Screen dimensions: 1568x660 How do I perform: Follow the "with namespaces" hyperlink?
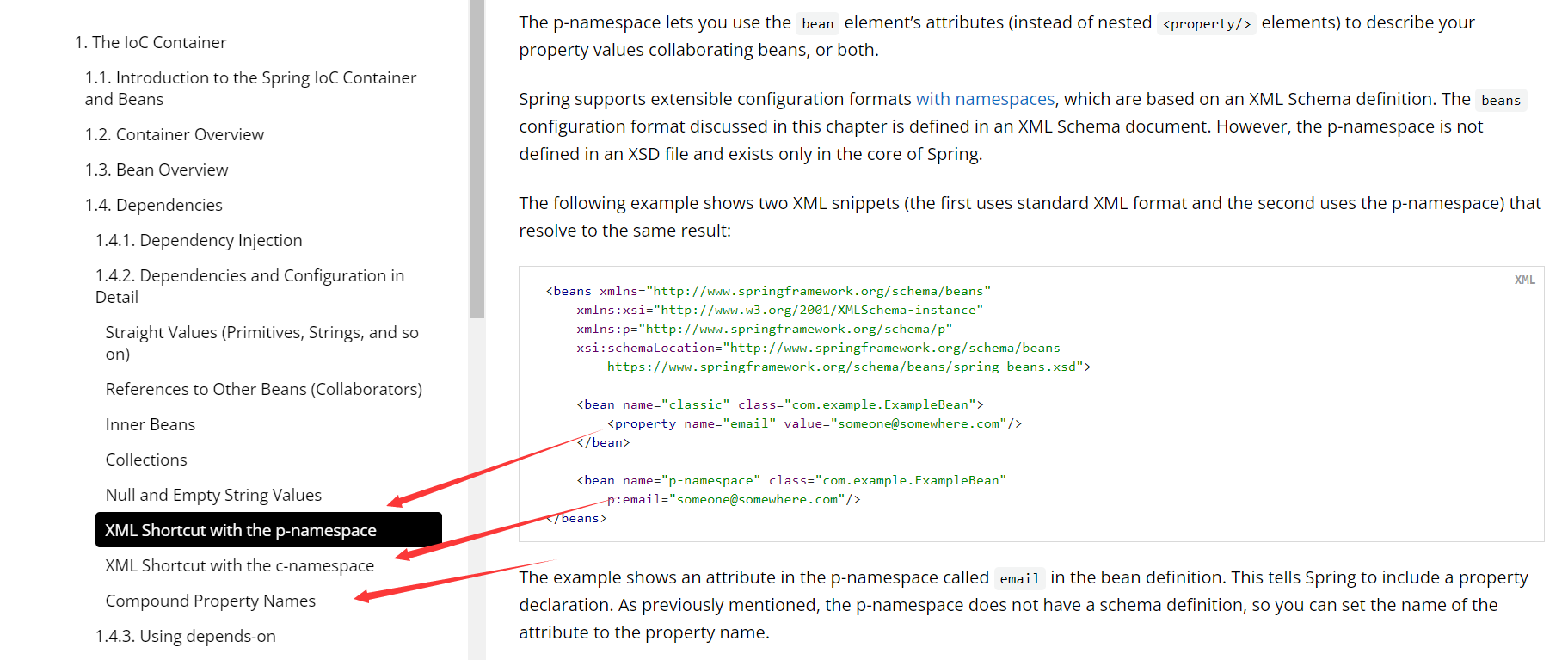tap(985, 99)
